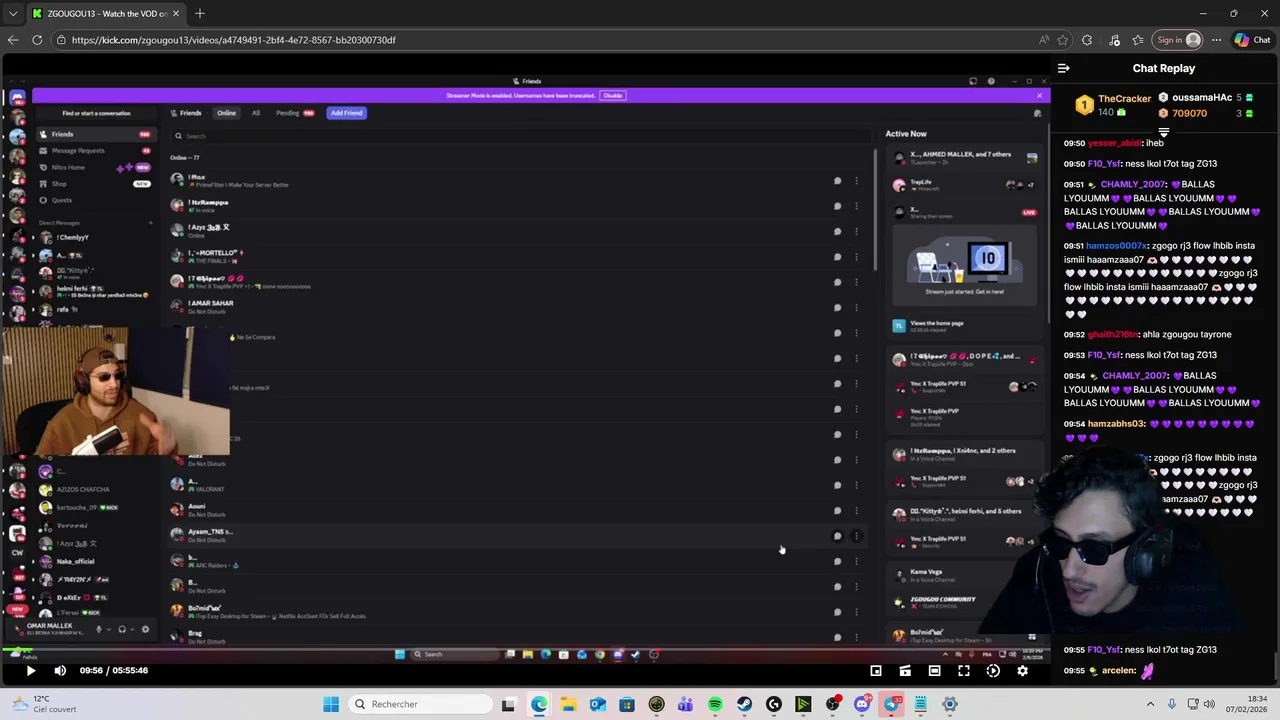
Task: Click arcelen username in chat
Action: coord(1118,671)
